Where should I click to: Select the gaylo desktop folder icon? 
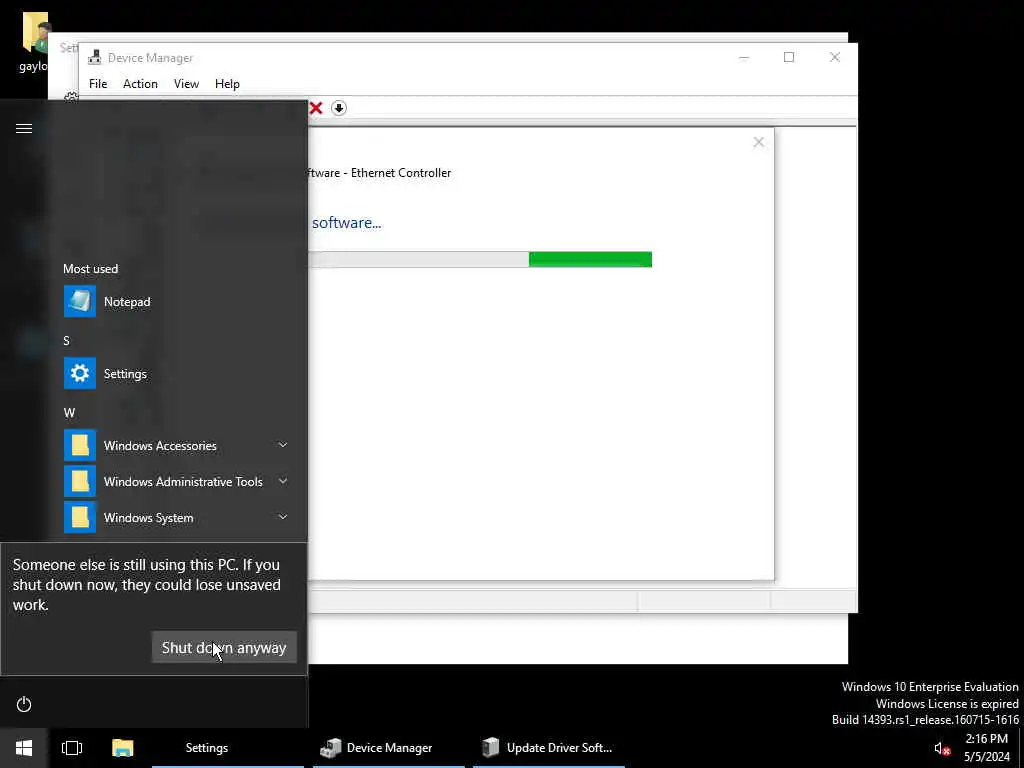[x=33, y=40]
